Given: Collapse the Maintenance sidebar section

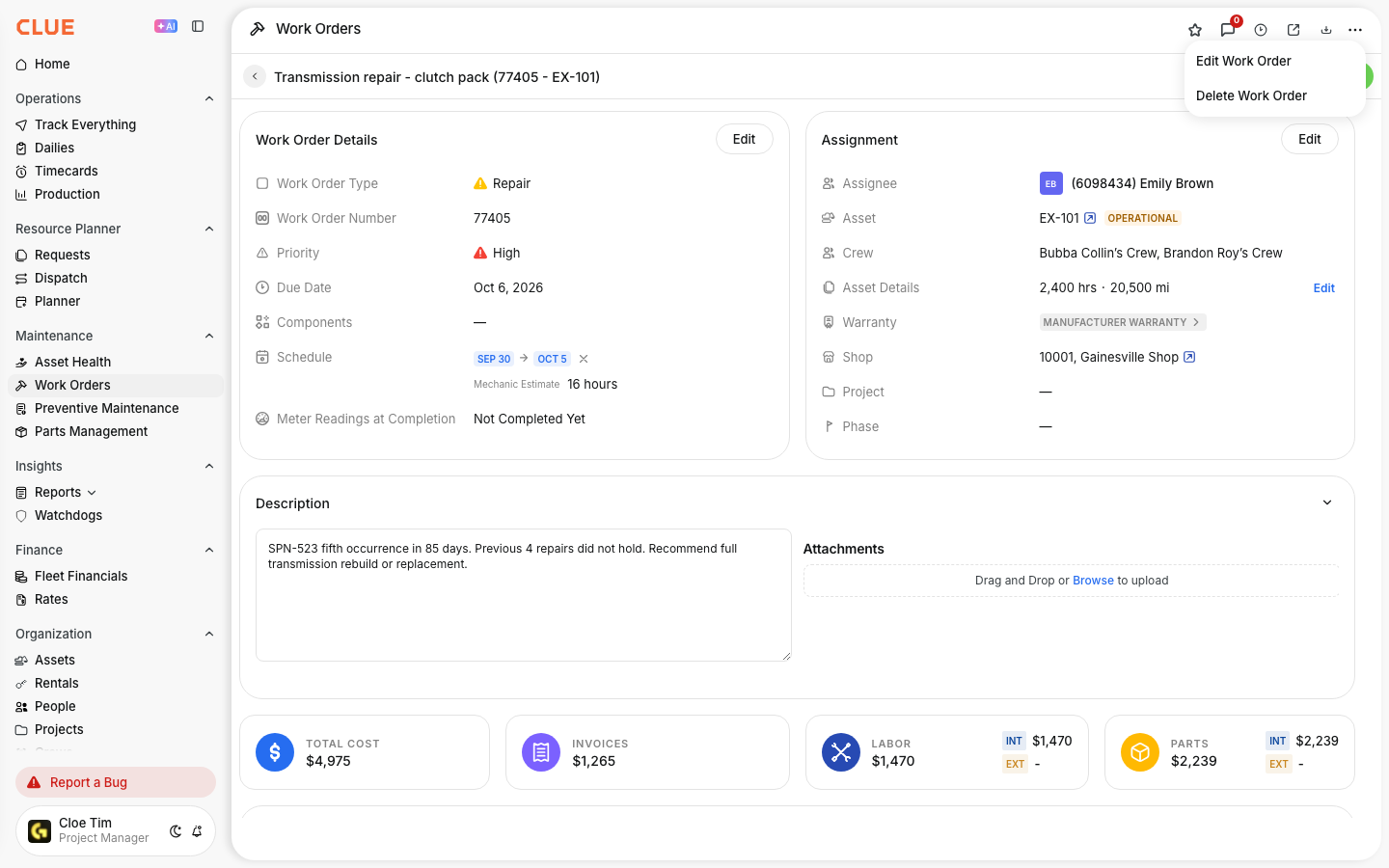Looking at the screenshot, I should coord(209,336).
